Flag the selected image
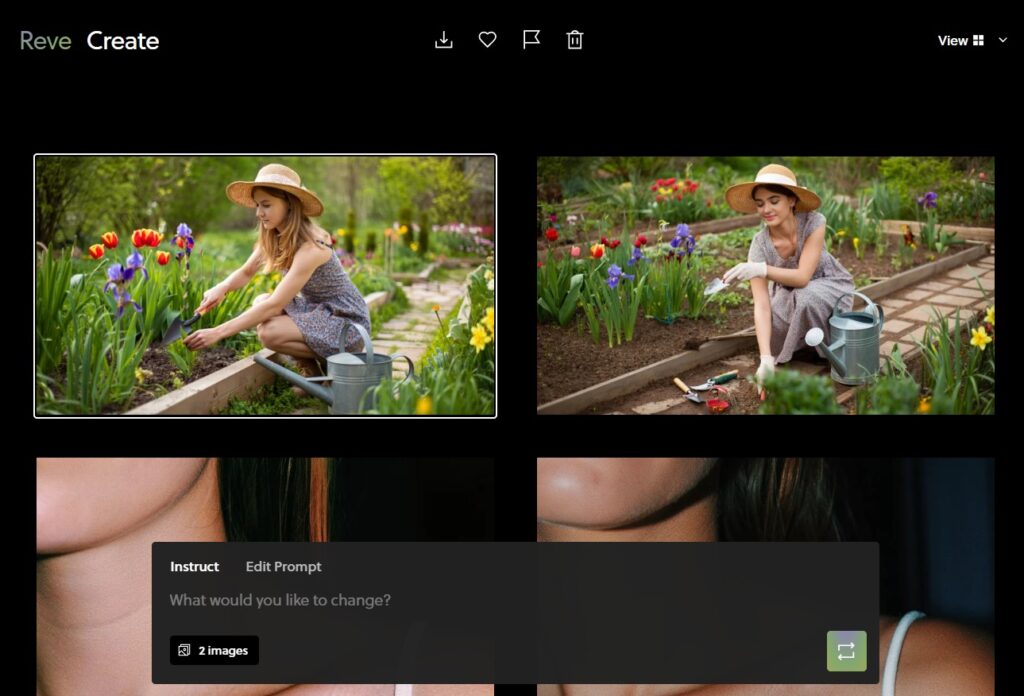1024x696 pixels. coord(531,40)
